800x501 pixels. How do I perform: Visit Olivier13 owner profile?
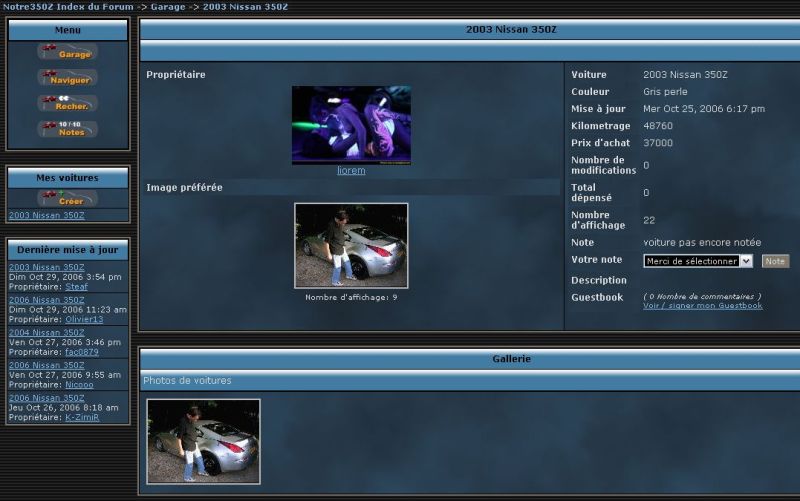(x=84, y=319)
